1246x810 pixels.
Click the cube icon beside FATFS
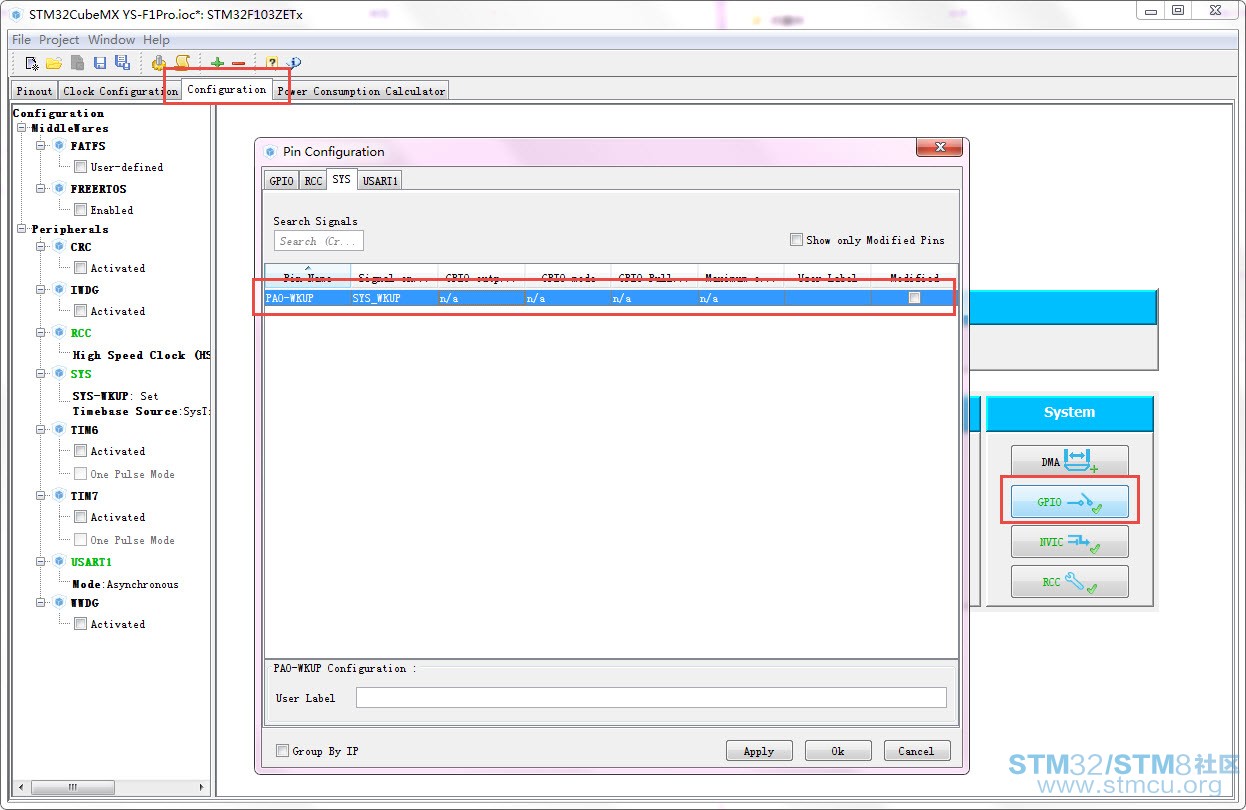59,146
